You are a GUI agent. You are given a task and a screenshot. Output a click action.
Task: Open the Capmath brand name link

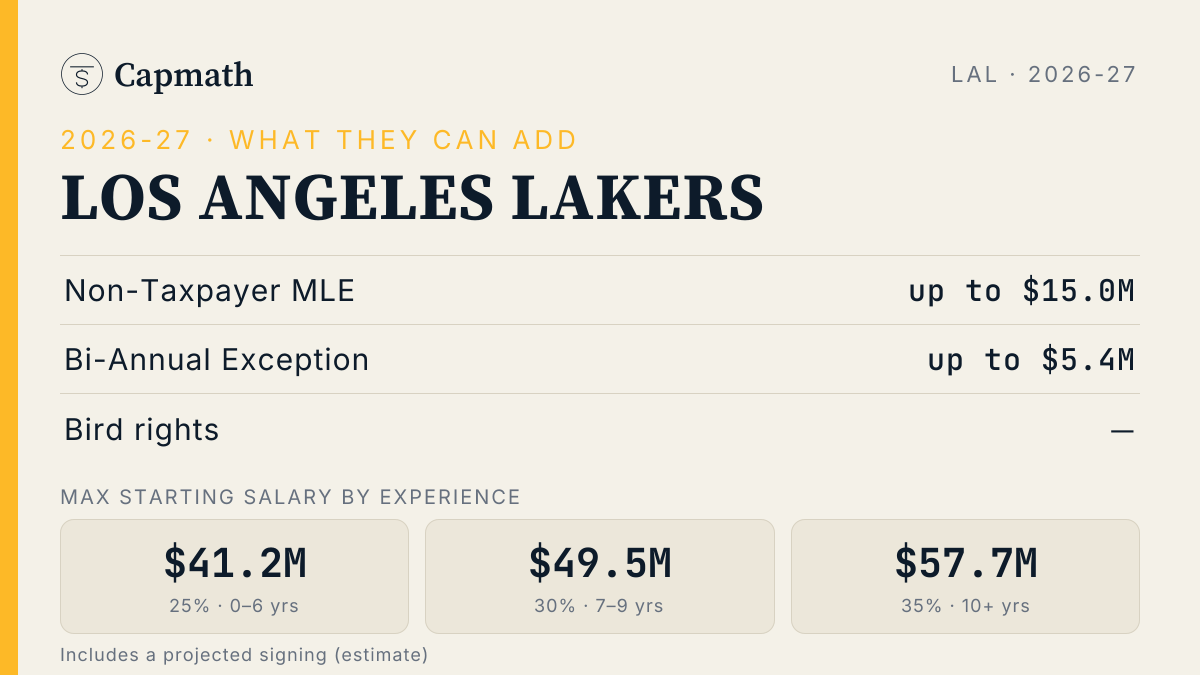pos(184,75)
